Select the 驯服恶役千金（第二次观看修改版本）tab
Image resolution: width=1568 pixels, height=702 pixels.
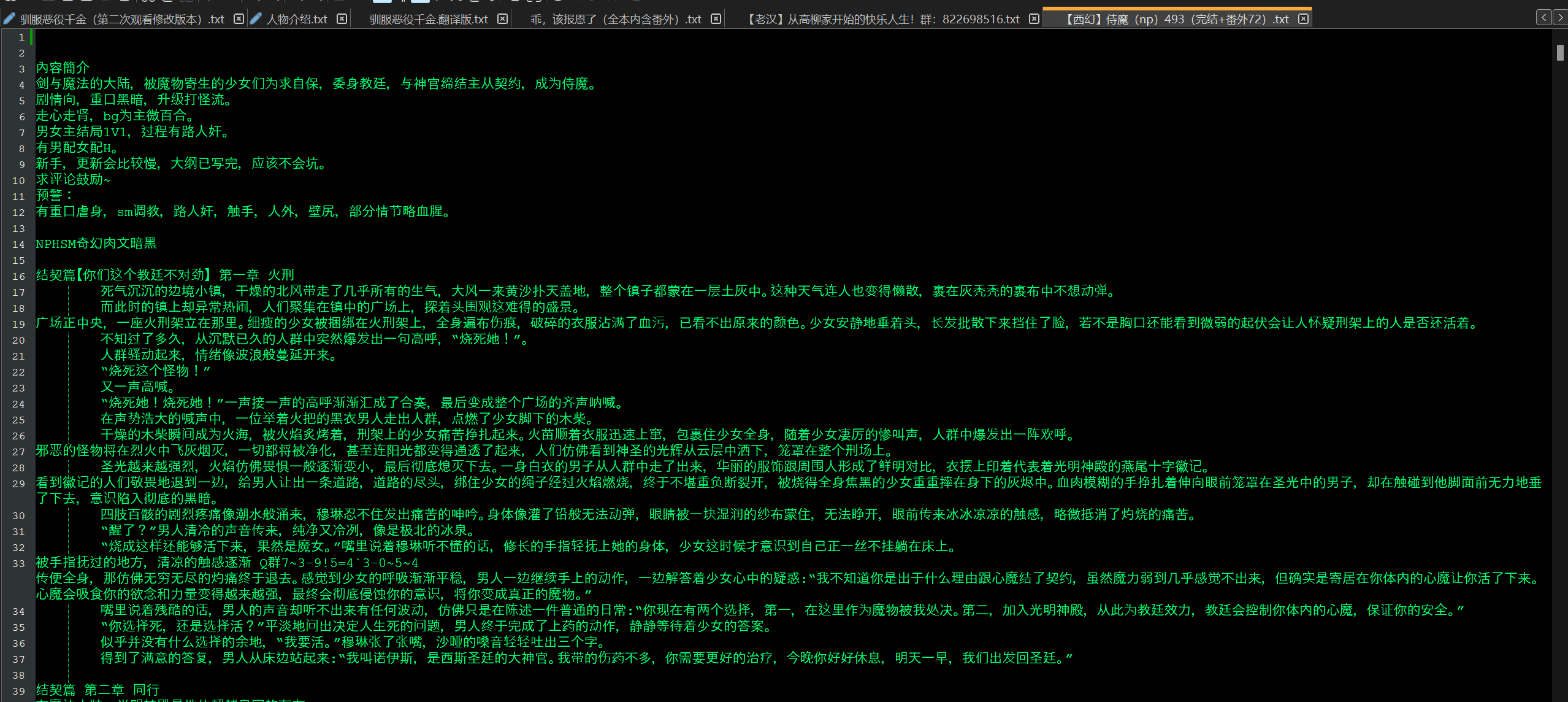pyautogui.click(x=122, y=19)
